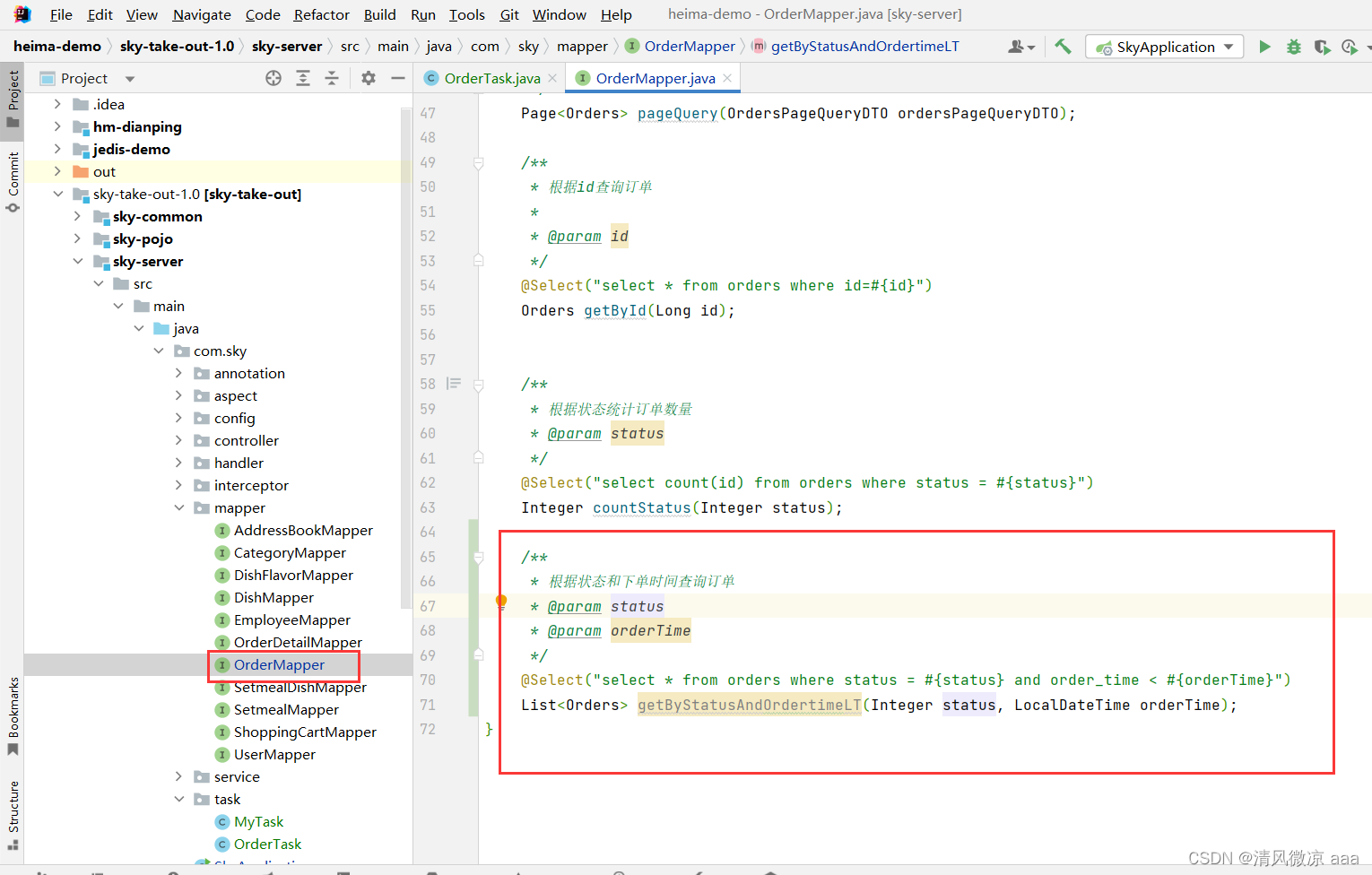This screenshot has width=1372, height=875.
Task: Click Collapse All icon in Project panel
Action: 332,78
